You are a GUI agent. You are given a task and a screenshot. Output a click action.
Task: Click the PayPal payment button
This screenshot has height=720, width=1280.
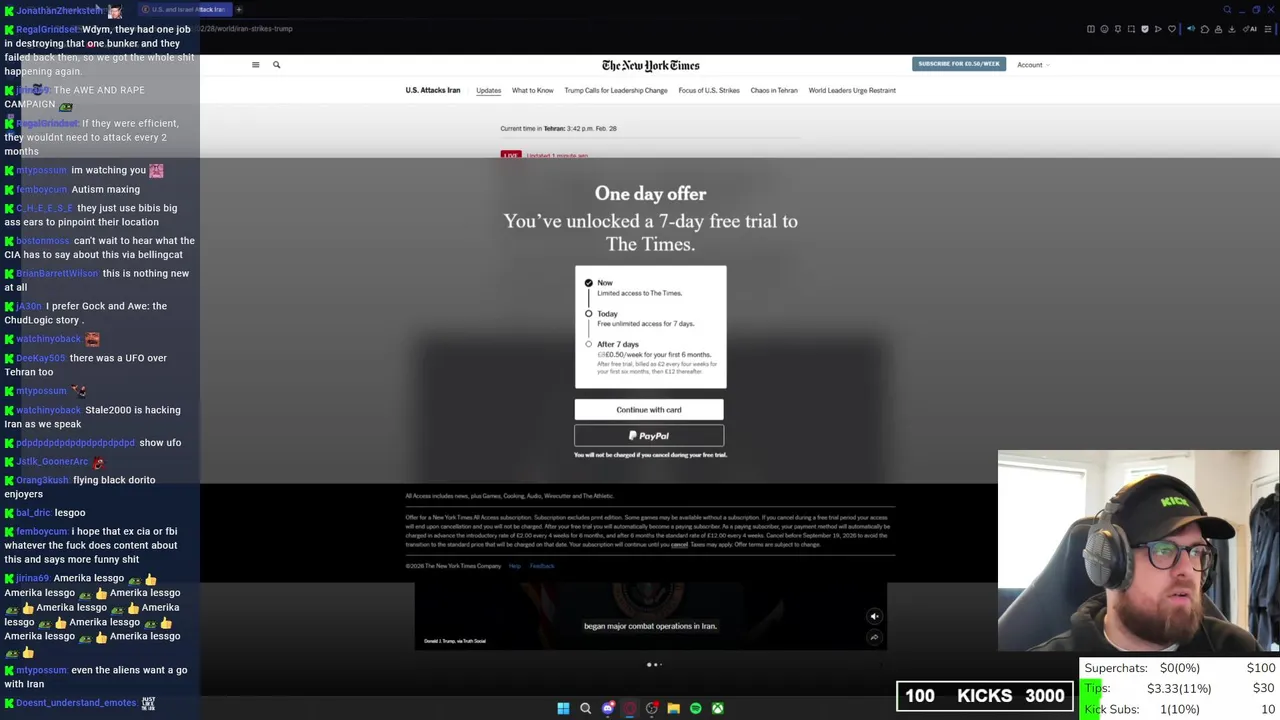pyautogui.click(x=649, y=436)
